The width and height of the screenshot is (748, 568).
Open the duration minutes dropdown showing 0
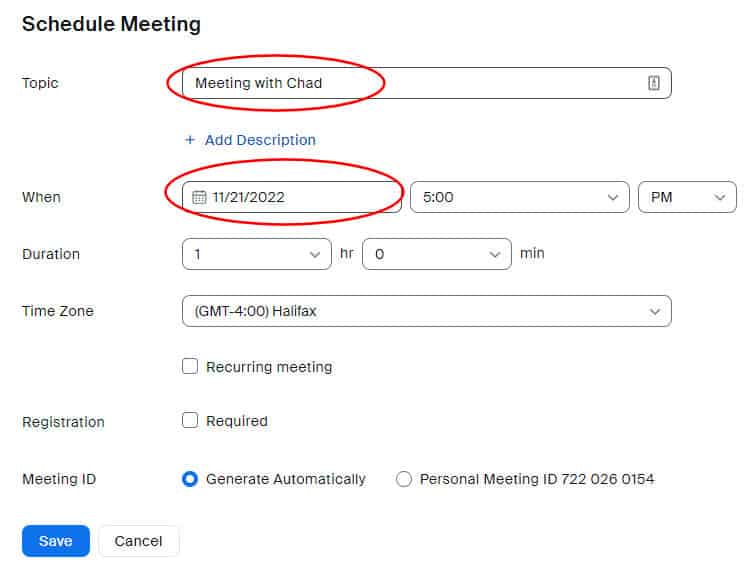pos(436,254)
